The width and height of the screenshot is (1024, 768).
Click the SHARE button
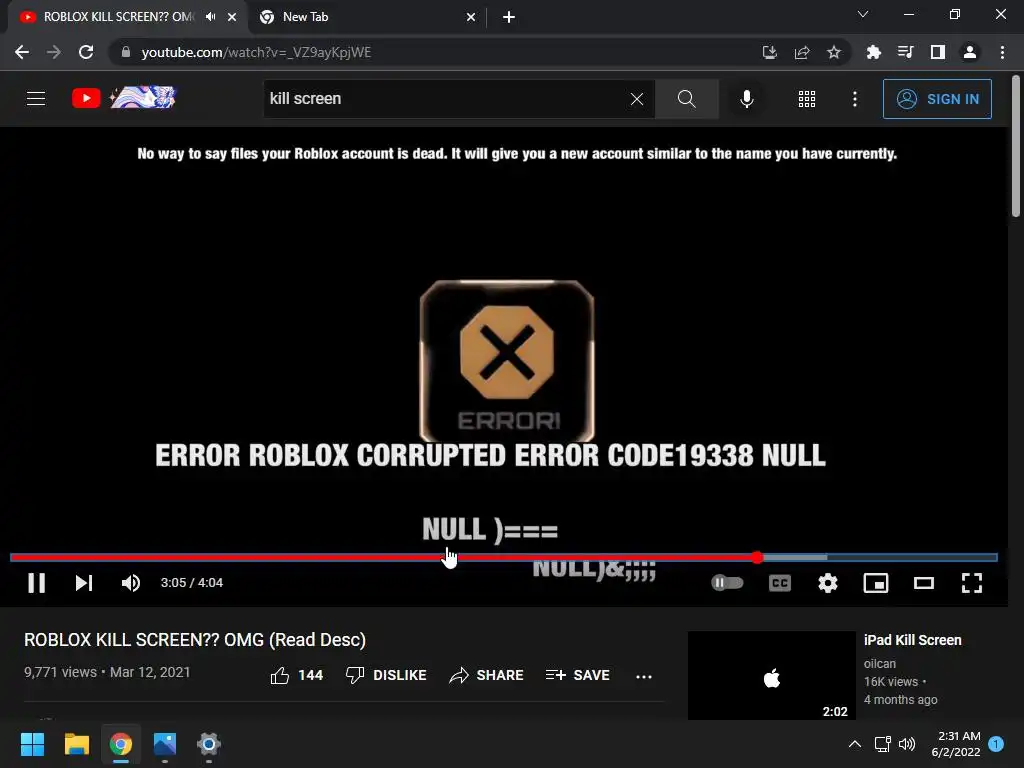pyautogui.click(x=486, y=675)
